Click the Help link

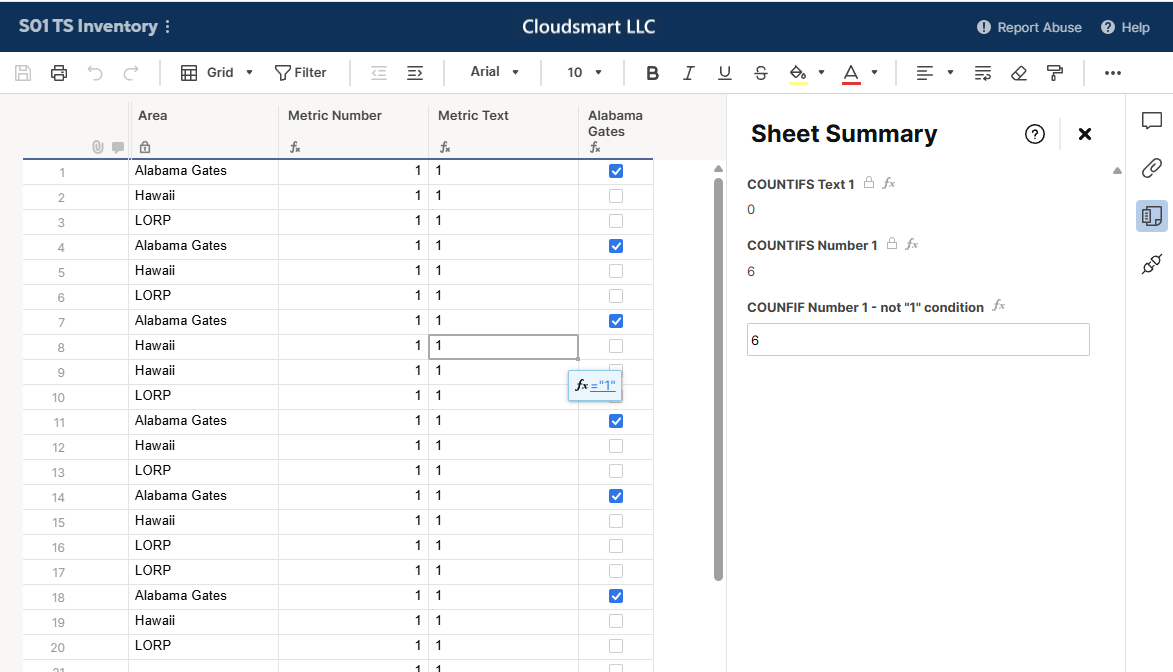pyautogui.click(x=1125, y=27)
